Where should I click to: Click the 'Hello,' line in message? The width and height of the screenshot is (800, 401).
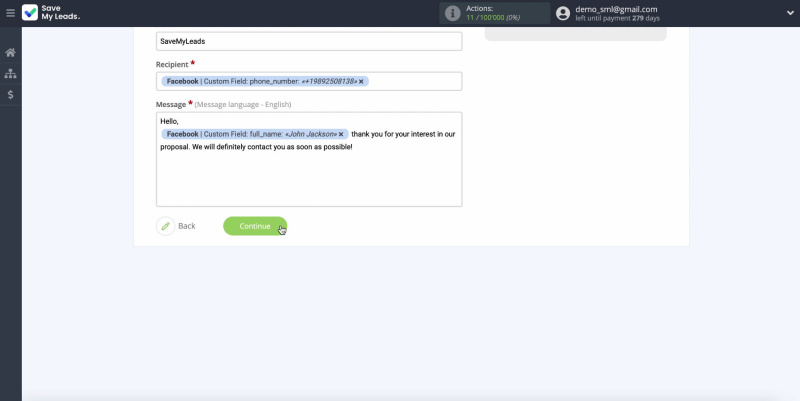click(x=169, y=121)
